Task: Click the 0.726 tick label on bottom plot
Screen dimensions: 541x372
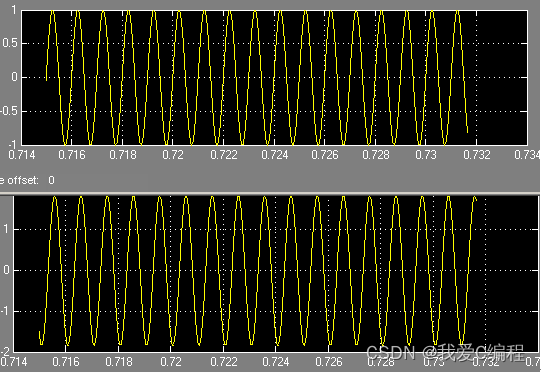Action: (x=329, y=362)
